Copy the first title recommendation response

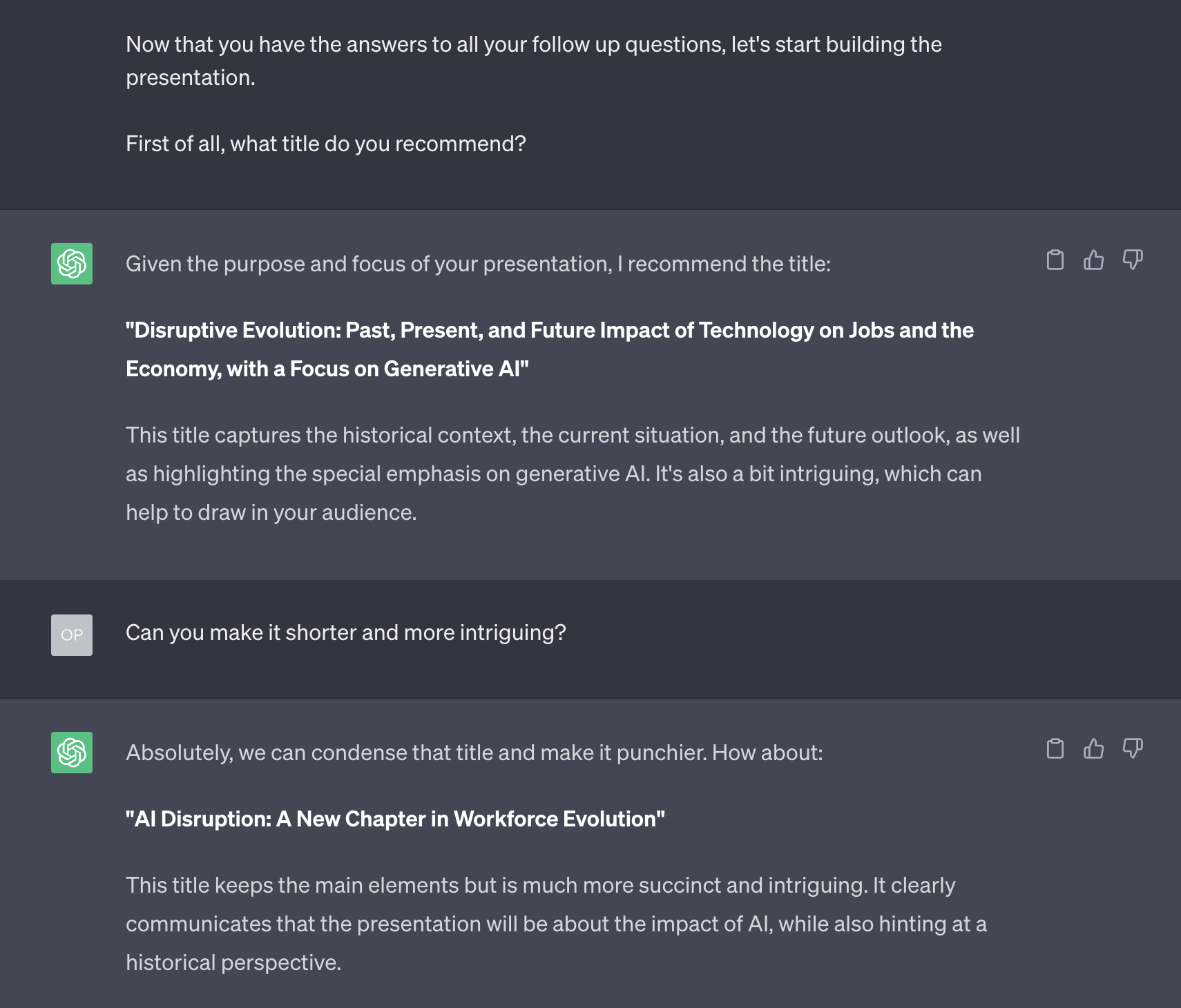tap(1055, 260)
